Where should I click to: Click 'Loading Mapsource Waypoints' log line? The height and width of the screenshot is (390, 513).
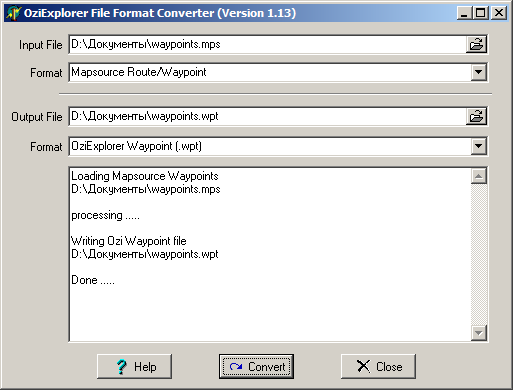pos(145,176)
